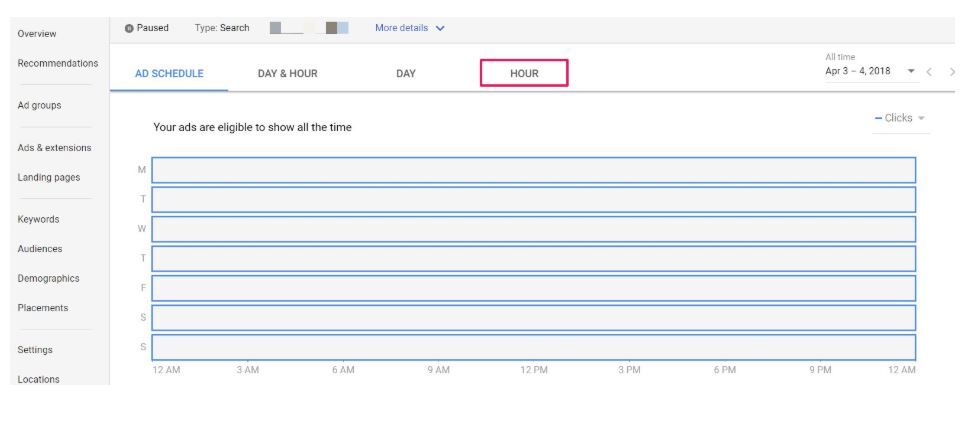Go to previous date range arrow
Viewport: 974px width, 426px height.
[929, 72]
